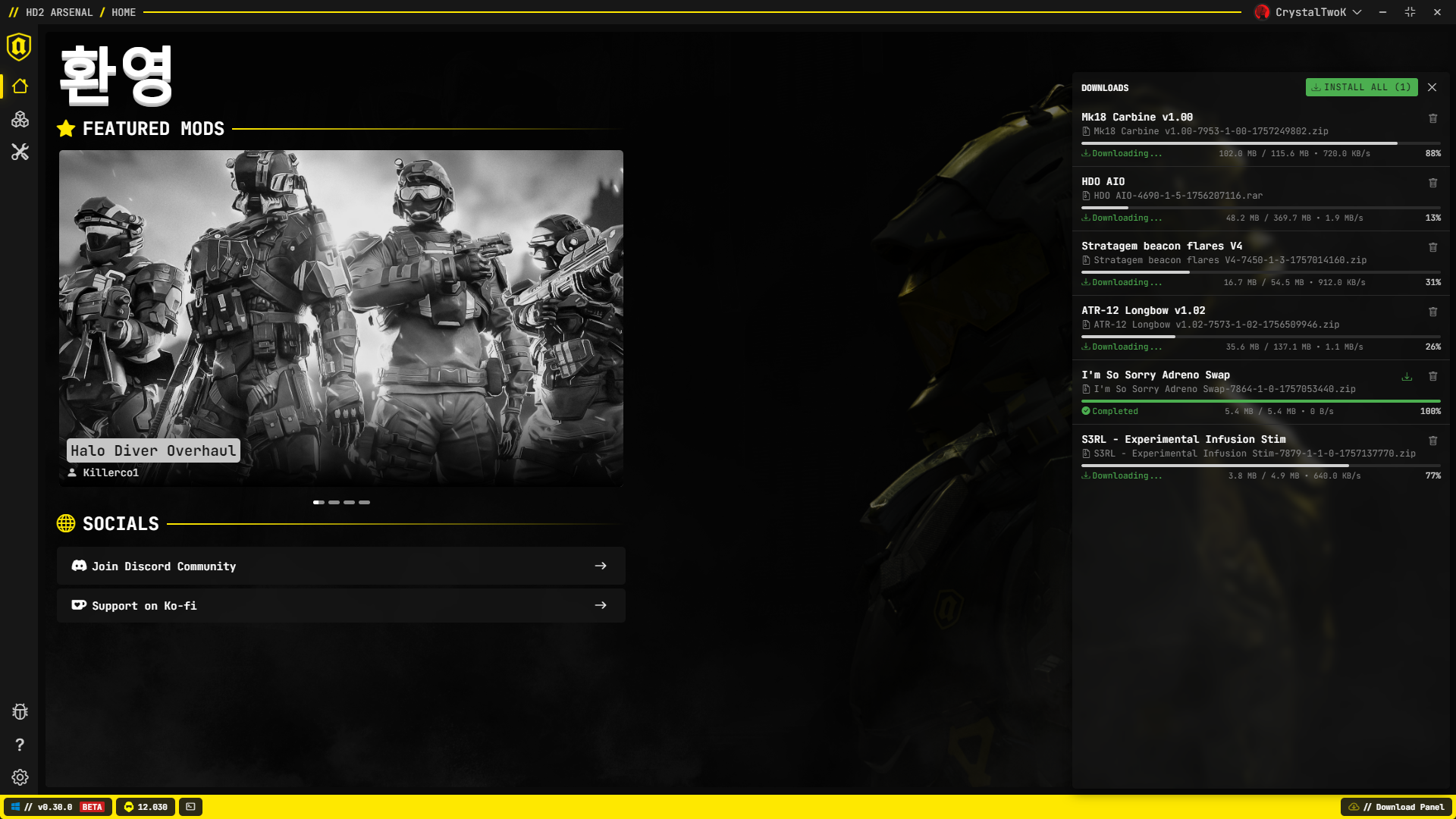
Task: Open the Home page sidebar icon
Action: [x=20, y=86]
